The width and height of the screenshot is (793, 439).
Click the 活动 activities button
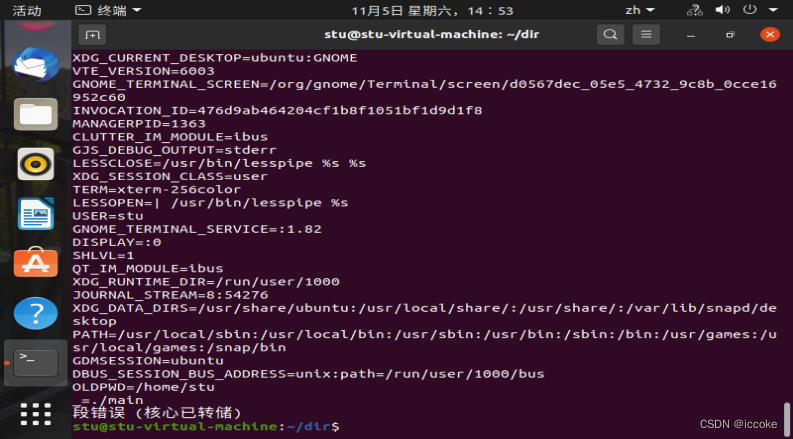tap(27, 10)
